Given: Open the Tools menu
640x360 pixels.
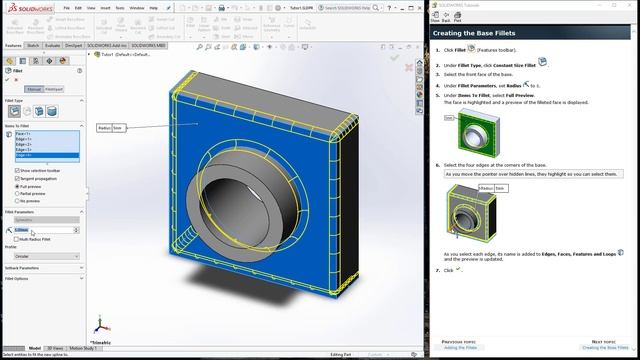Looking at the screenshot, I should pyautogui.click(x=120, y=8).
